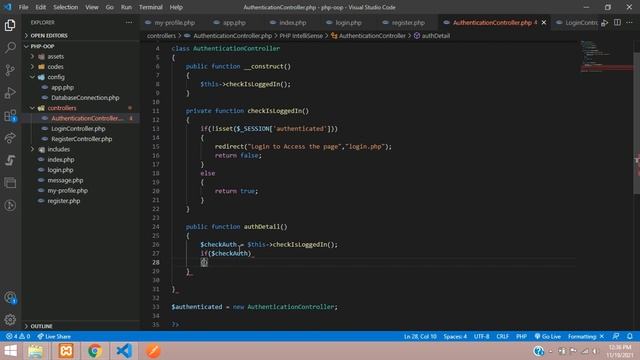
Task: Open XAMPP from the Windows taskbar
Action: coord(66,351)
